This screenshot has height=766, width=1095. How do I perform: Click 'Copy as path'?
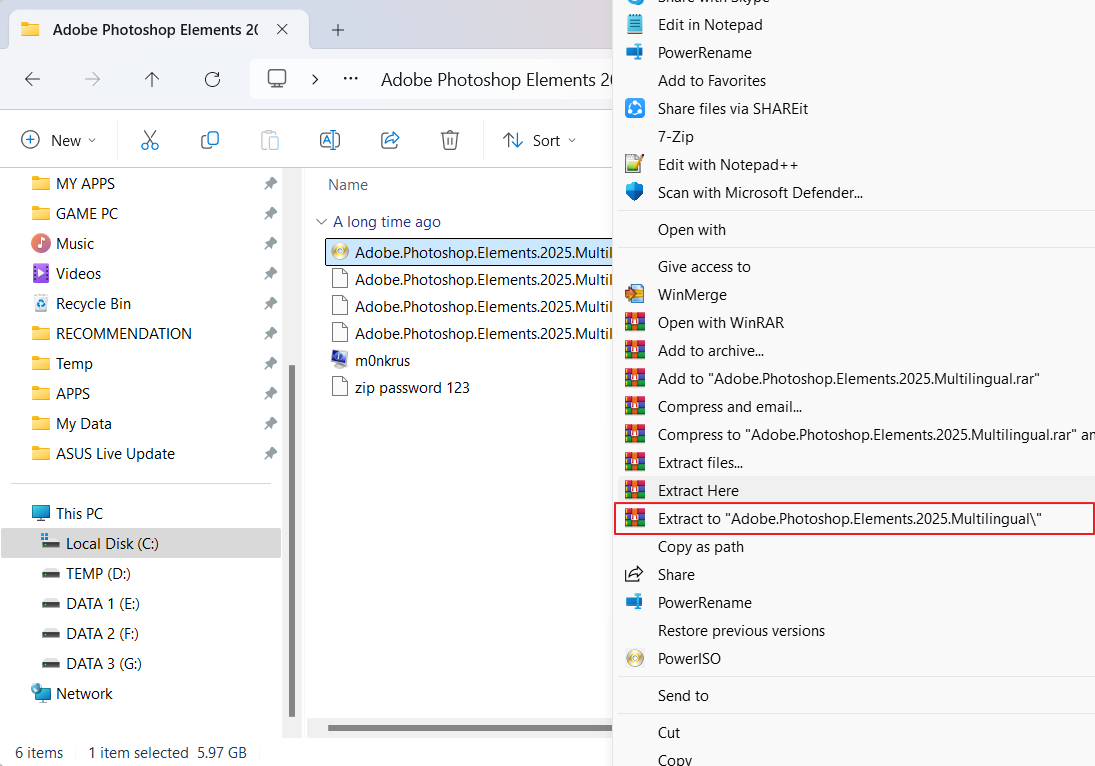coord(702,546)
